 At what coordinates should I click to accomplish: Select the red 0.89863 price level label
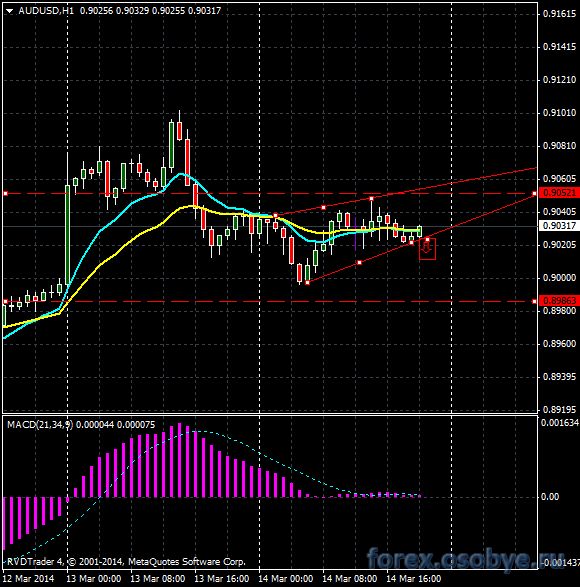(559, 301)
